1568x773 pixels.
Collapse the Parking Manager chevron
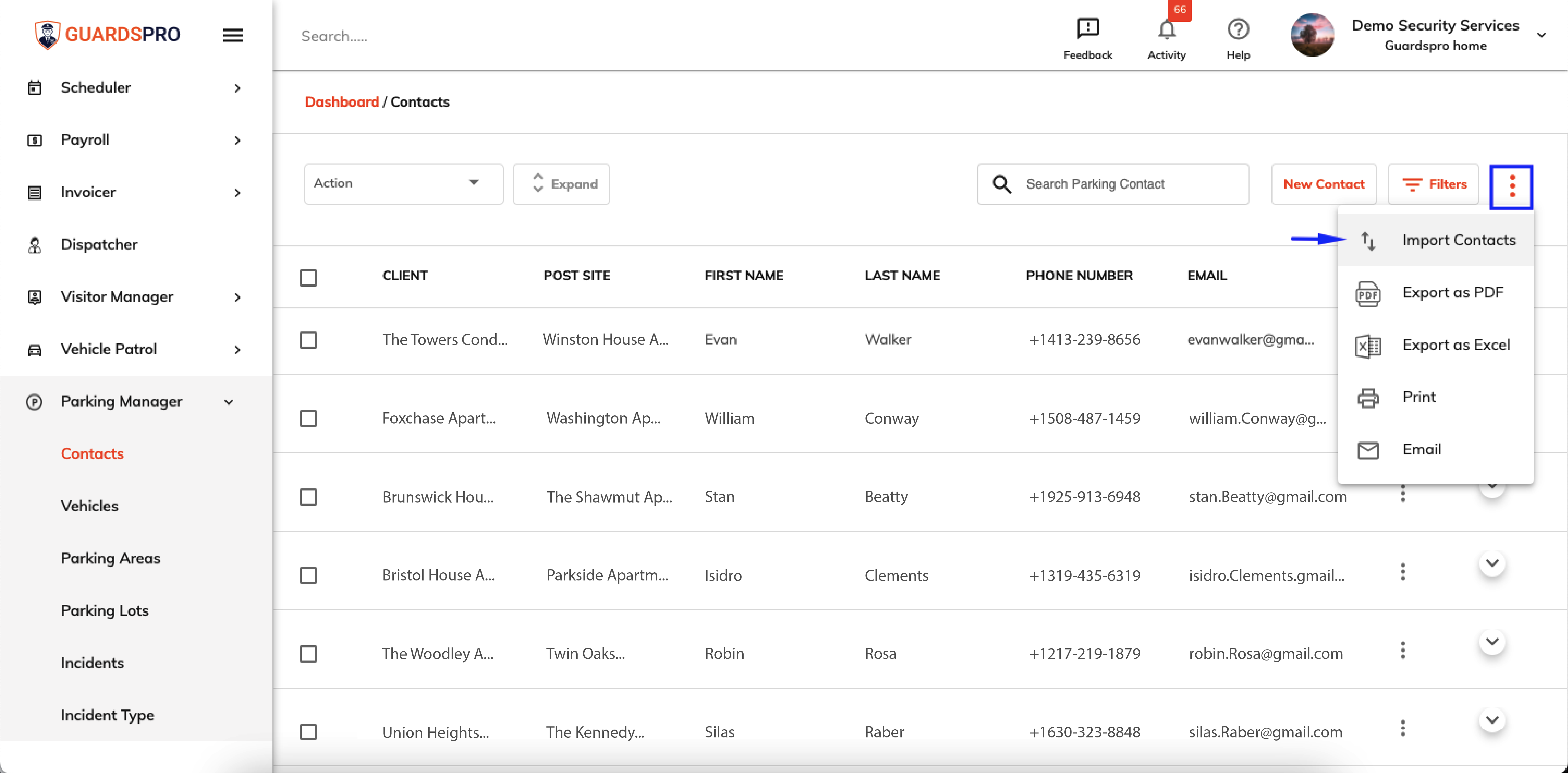point(229,402)
